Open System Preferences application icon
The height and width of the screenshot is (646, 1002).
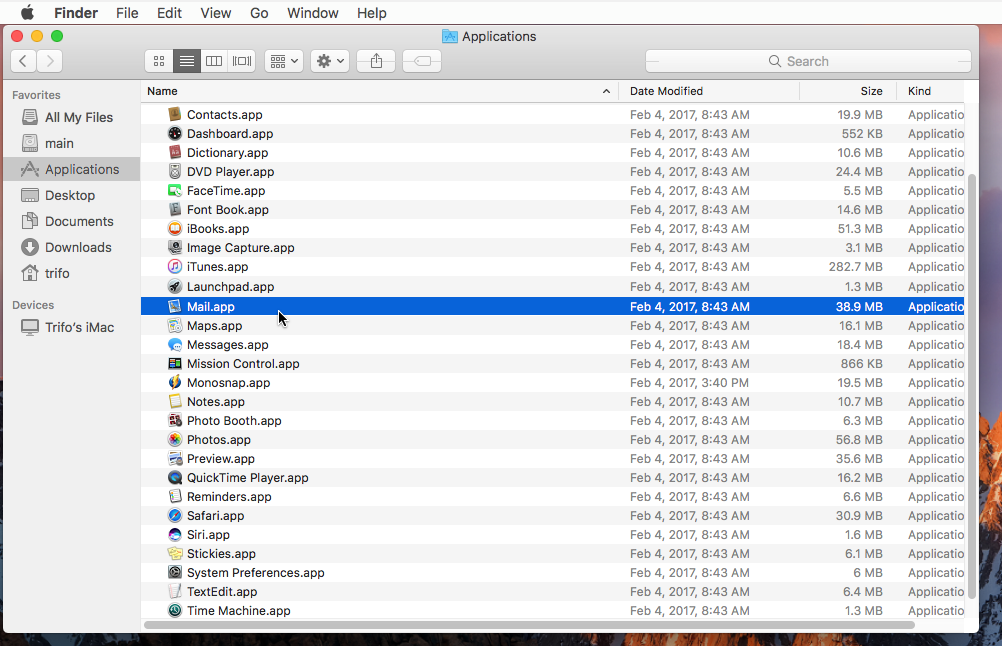pyautogui.click(x=174, y=572)
